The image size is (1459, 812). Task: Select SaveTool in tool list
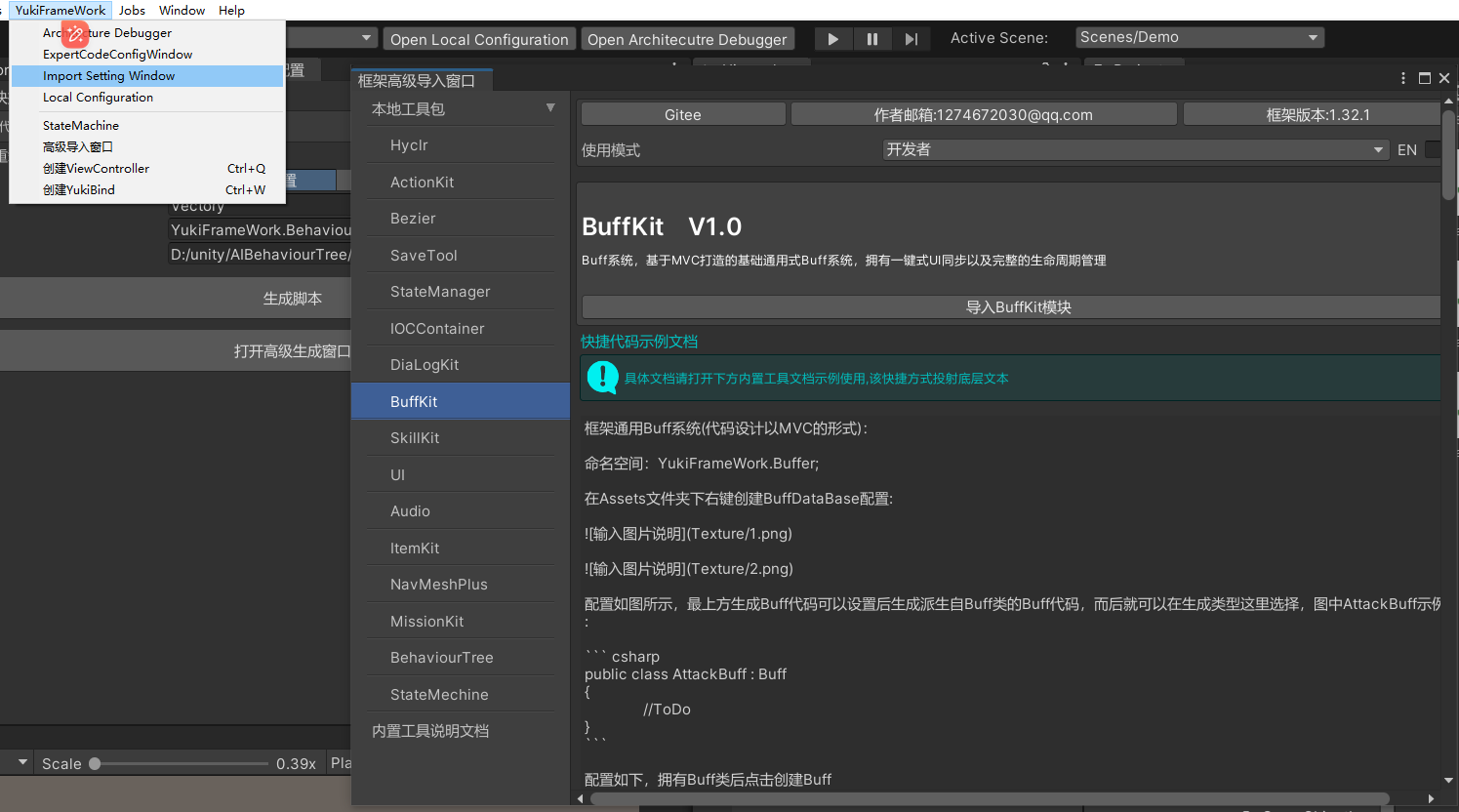pyautogui.click(x=461, y=255)
